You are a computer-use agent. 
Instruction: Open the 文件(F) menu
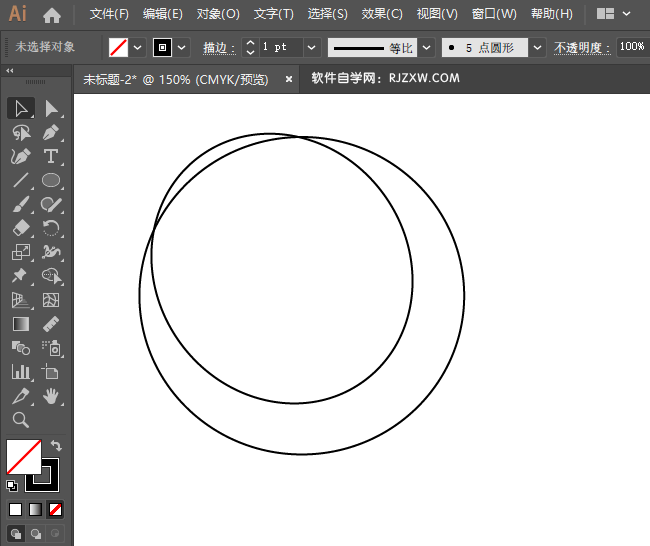(x=109, y=14)
